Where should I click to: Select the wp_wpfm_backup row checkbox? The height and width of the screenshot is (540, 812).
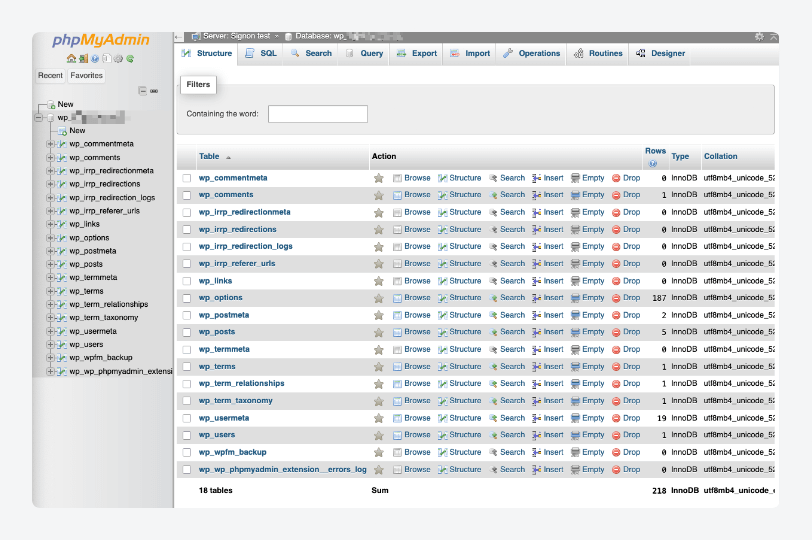(187, 453)
